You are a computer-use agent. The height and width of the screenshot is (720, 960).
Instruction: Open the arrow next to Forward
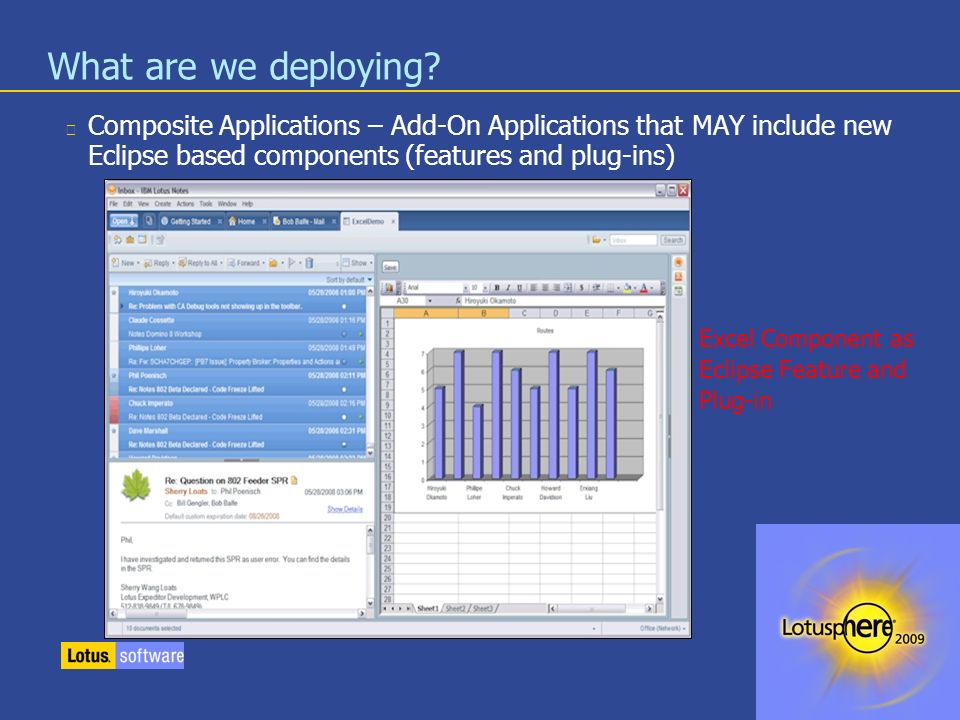click(263, 264)
